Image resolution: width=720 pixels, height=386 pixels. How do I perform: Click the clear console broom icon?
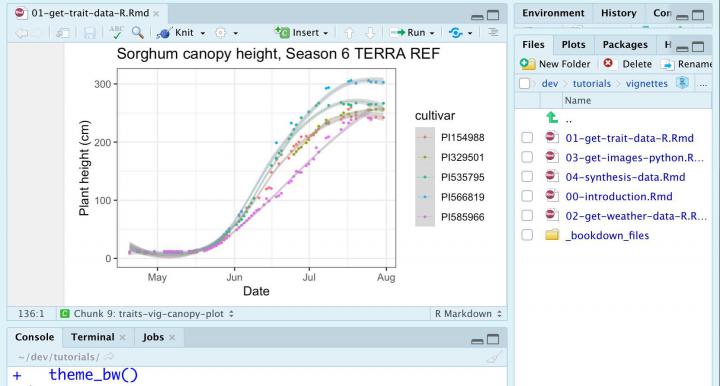(x=494, y=357)
